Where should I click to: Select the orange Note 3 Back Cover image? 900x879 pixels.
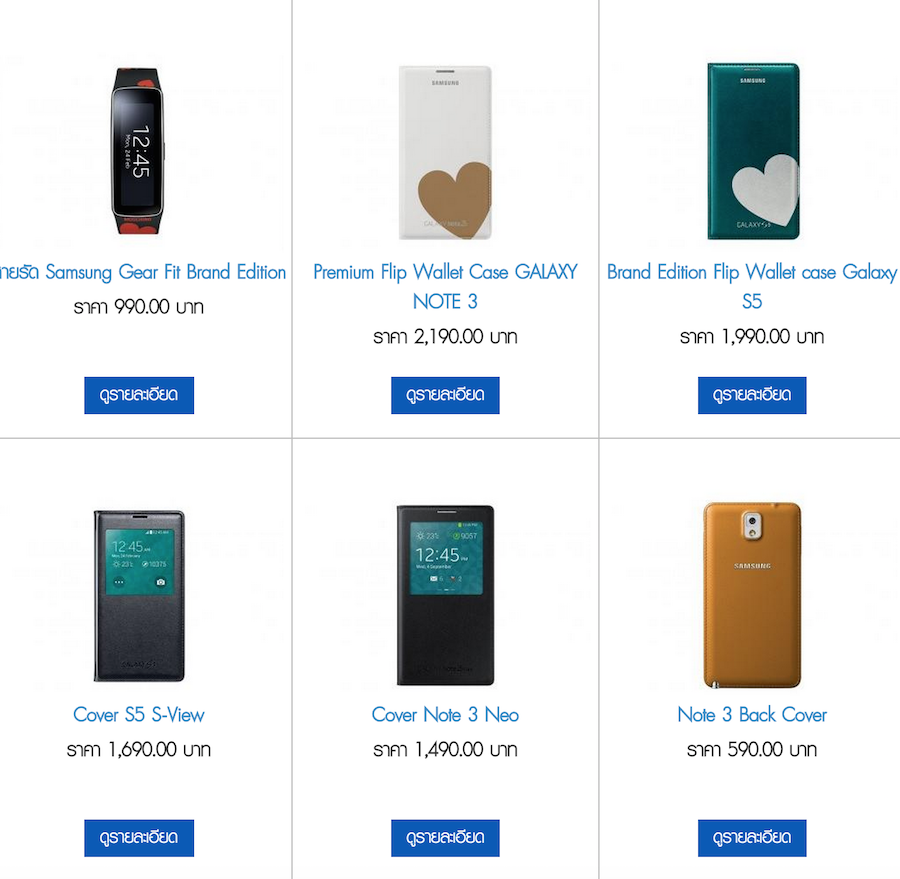tap(752, 596)
